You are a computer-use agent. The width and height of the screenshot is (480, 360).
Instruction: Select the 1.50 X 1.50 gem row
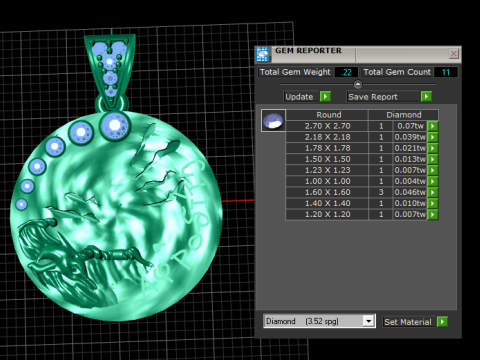click(362, 159)
